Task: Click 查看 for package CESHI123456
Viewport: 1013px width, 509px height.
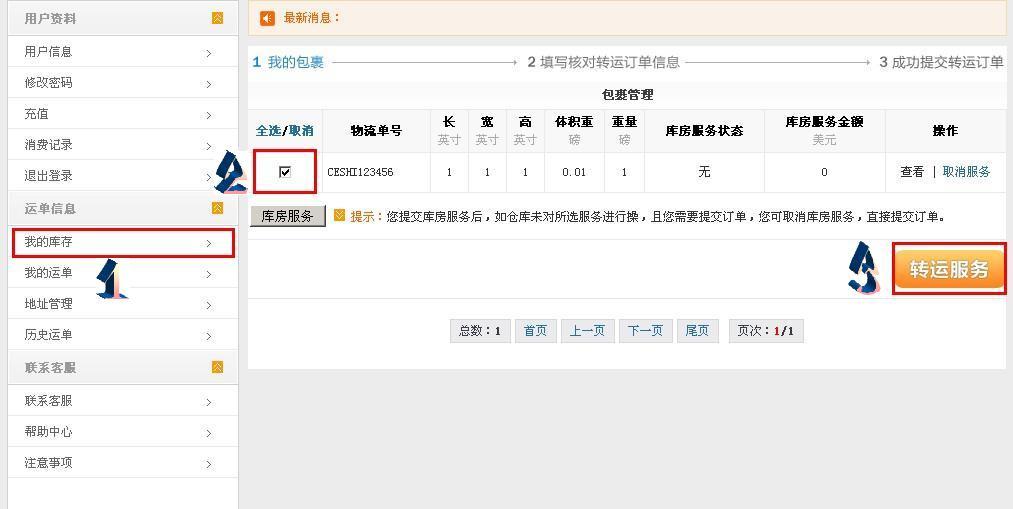Action: point(912,172)
